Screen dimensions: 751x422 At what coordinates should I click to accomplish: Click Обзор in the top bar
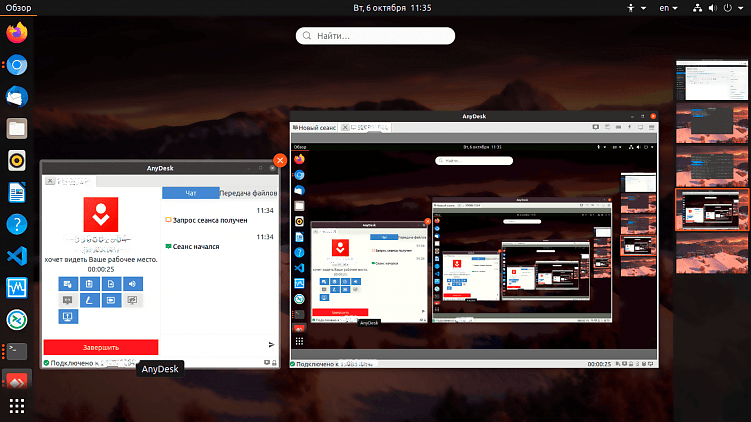coord(18,8)
